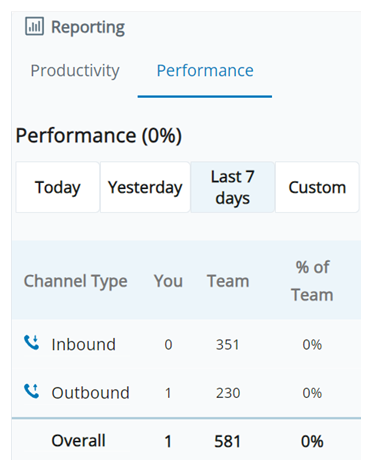Click Overall team total 581
This screenshot has width=373, height=472.
click(x=227, y=441)
